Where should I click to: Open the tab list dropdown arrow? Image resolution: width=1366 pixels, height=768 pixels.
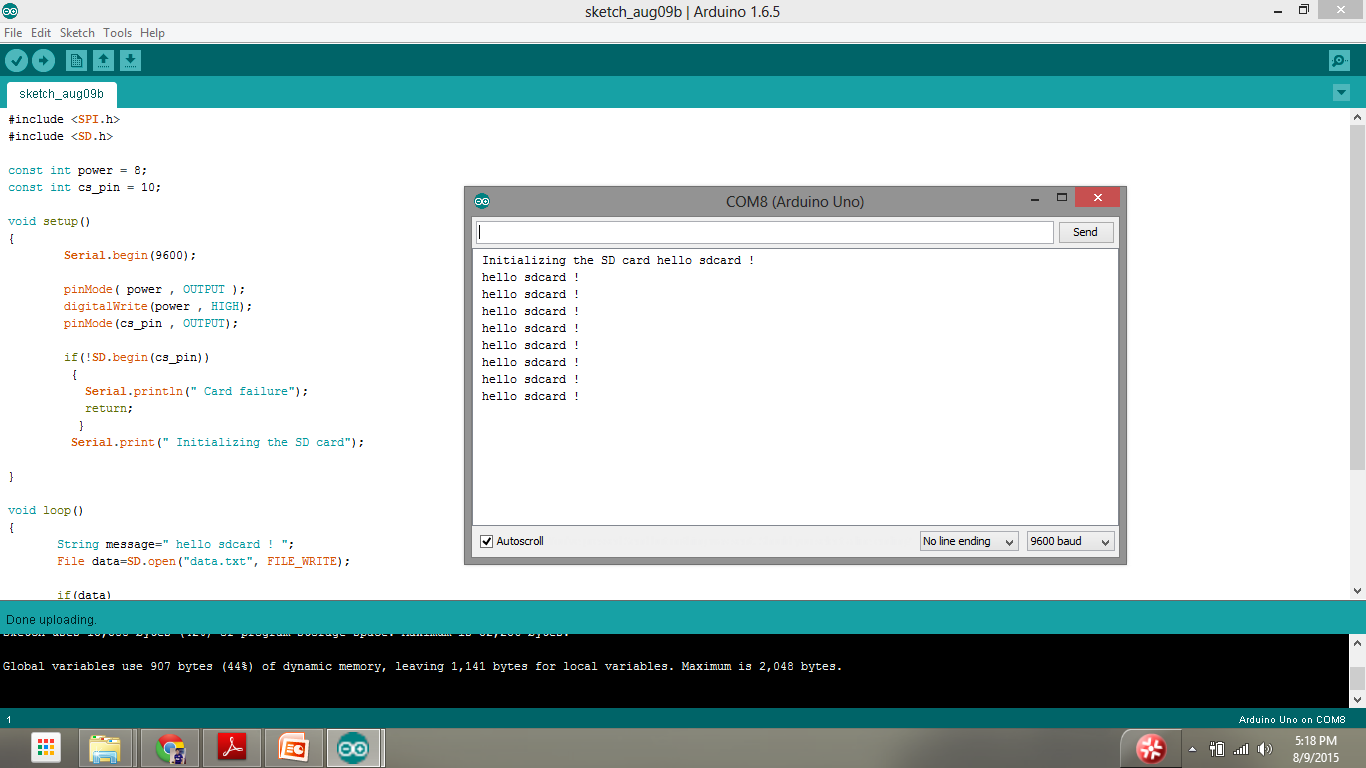tap(1340, 91)
